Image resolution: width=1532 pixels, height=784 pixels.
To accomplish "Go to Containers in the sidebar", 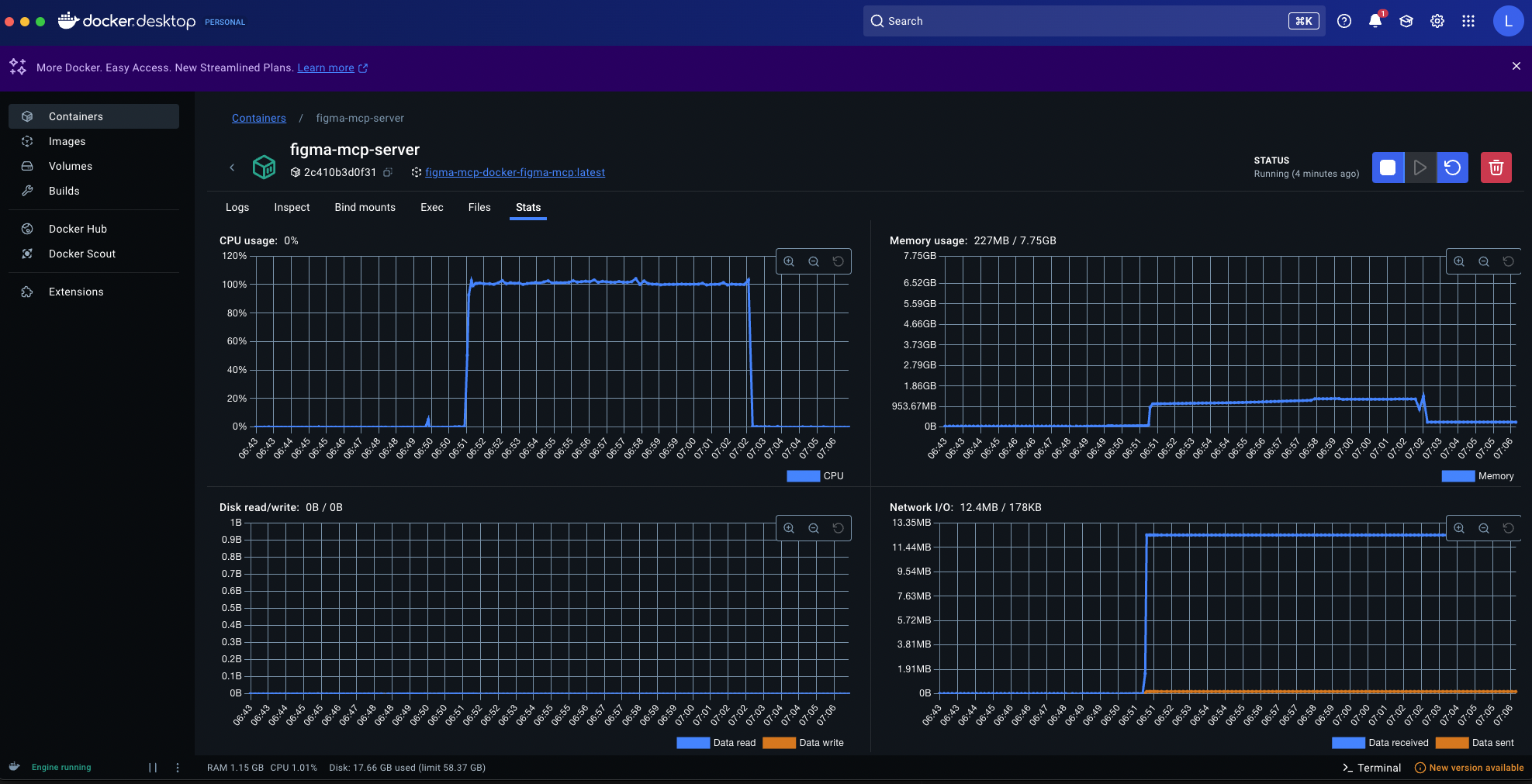I will (94, 116).
